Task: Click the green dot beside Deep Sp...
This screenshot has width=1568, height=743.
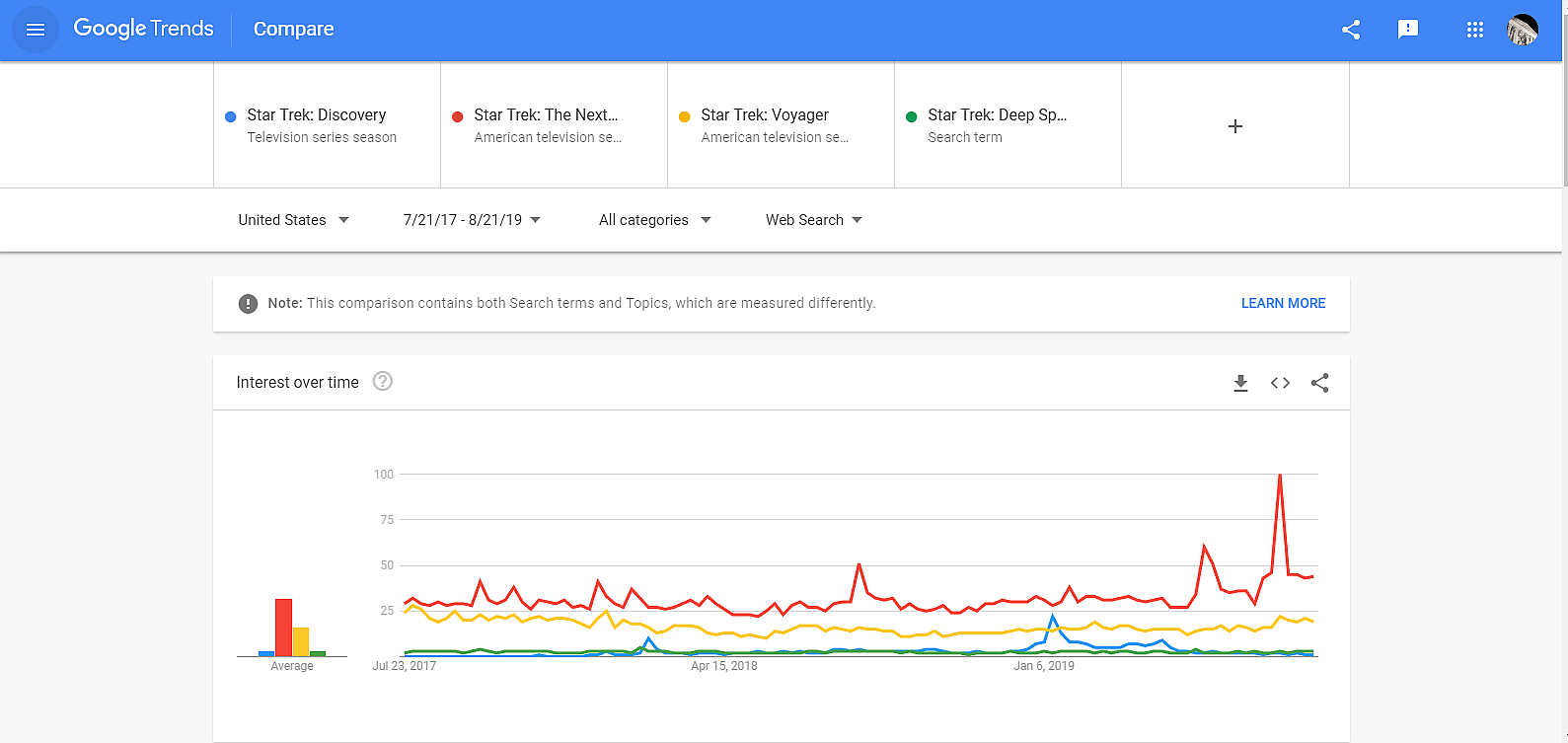Action: tap(911, 116)
